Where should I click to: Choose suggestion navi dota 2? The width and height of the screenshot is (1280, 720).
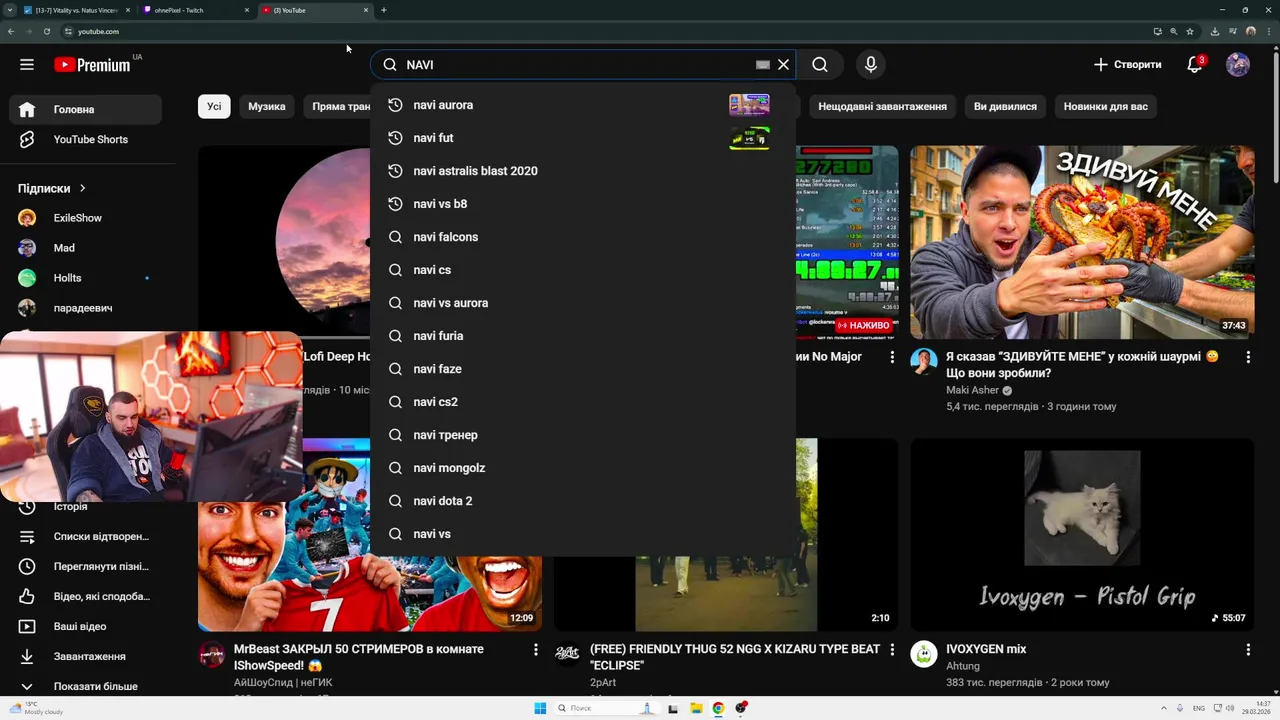pyautogui.click(x=583, y=501)
